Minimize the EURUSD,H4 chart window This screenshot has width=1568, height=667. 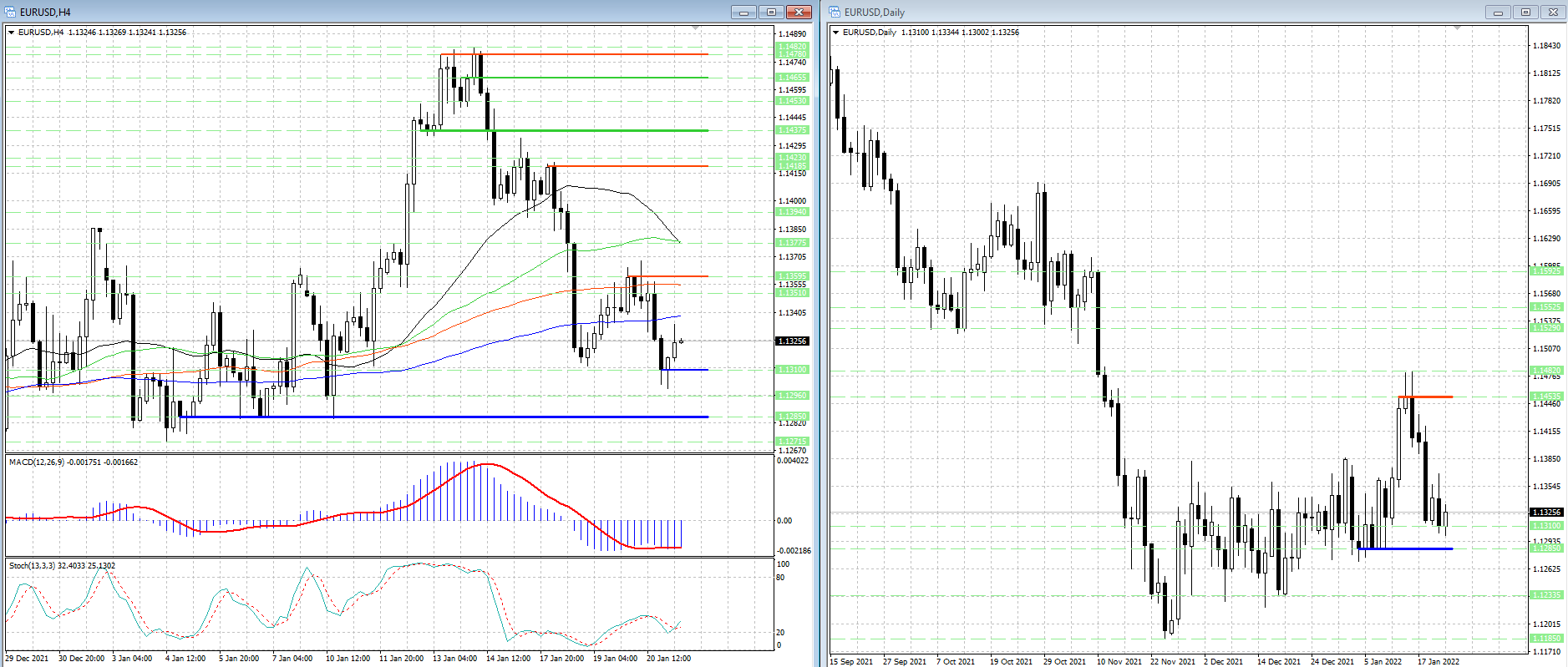(x=743, y=12)
